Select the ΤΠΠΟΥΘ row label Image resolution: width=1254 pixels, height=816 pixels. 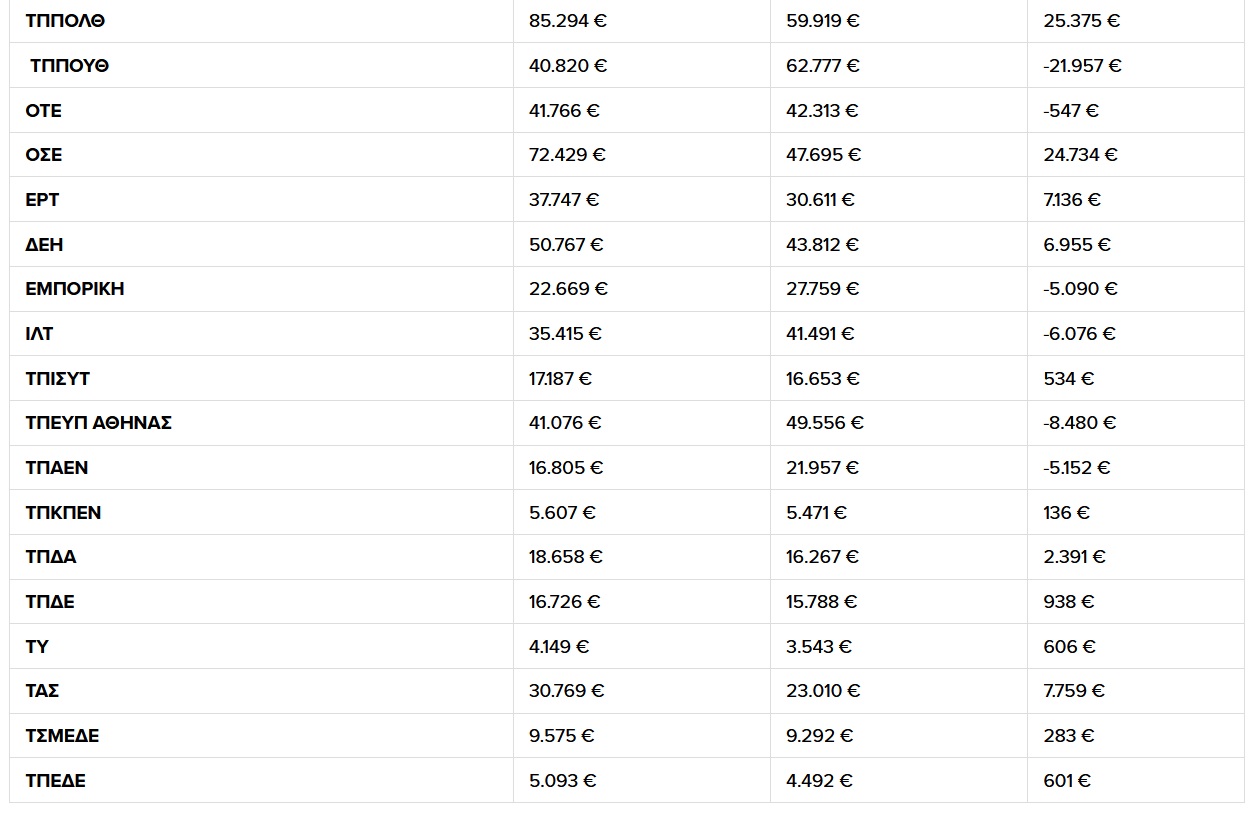coord(69,66)
